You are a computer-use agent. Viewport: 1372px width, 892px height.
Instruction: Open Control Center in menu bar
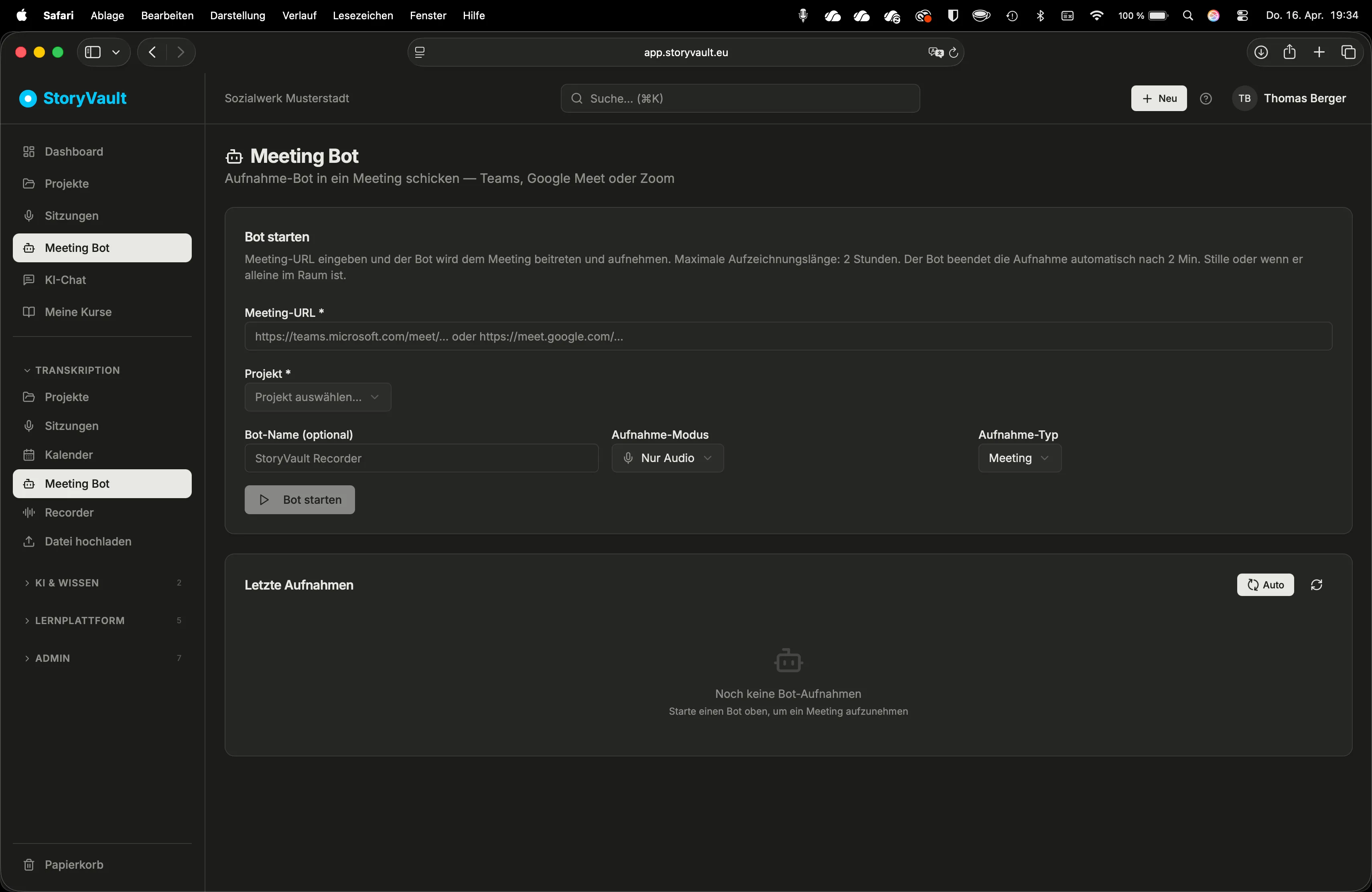coord(1242,16)
